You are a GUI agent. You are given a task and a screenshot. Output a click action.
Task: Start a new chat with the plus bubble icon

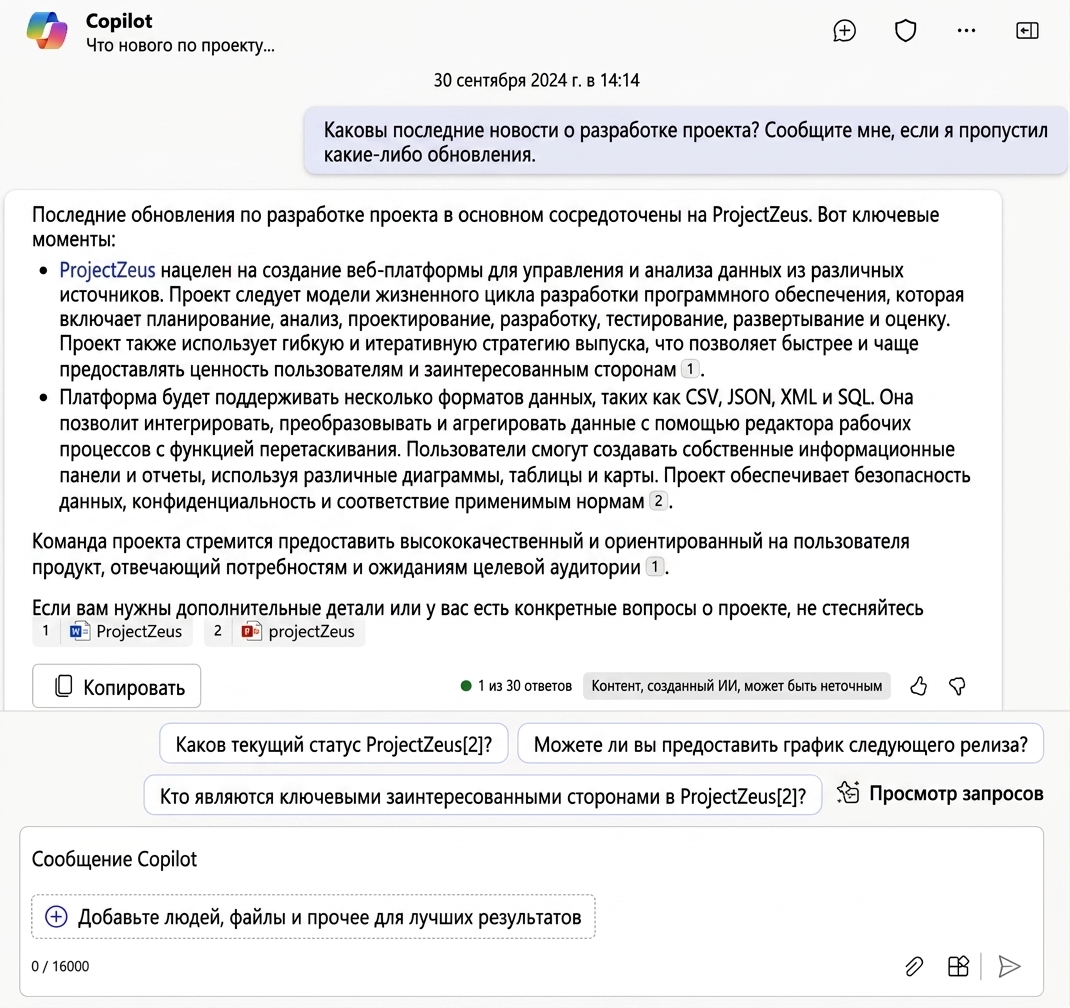tap(844, 31)
